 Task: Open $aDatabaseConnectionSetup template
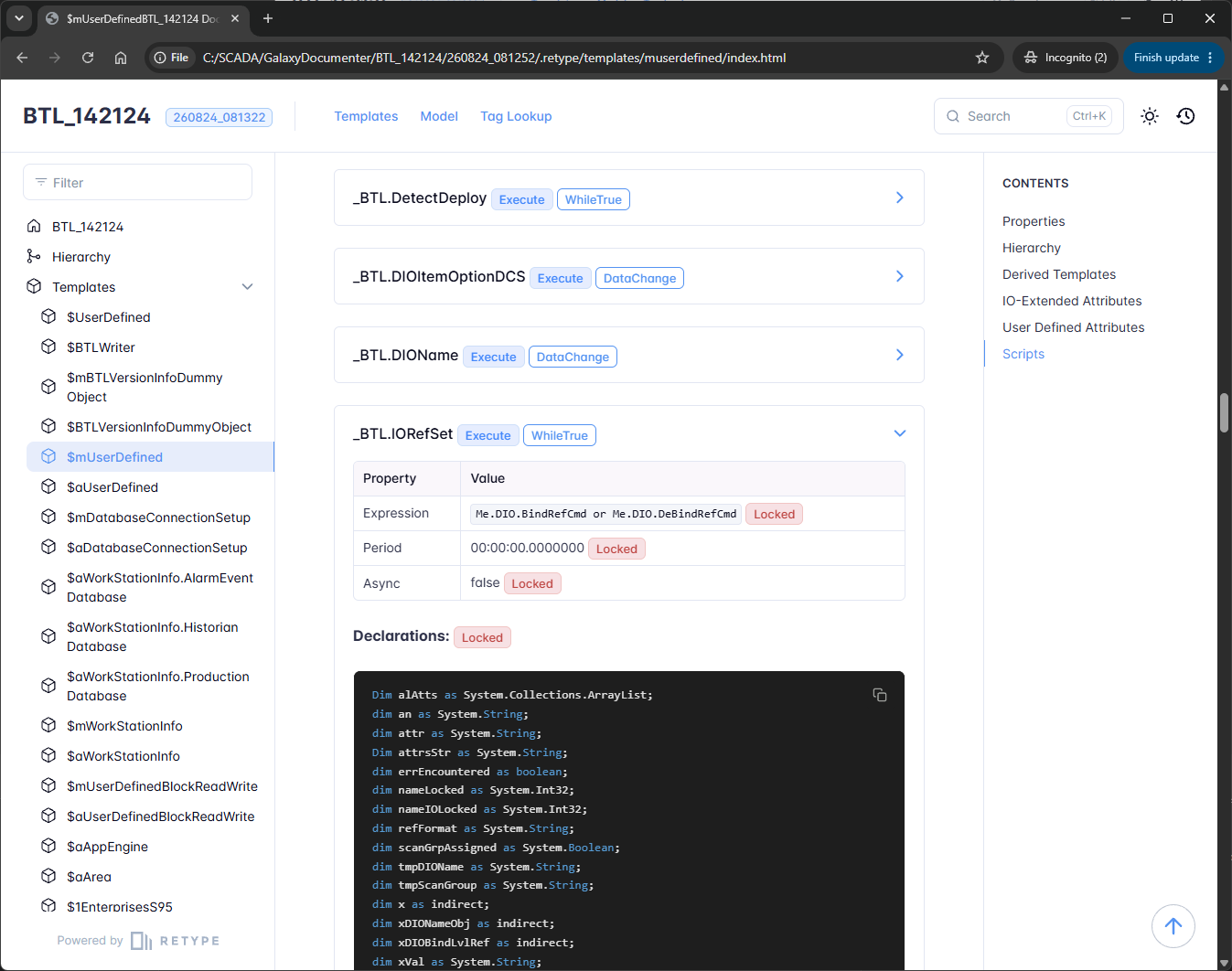click(156, 547)
